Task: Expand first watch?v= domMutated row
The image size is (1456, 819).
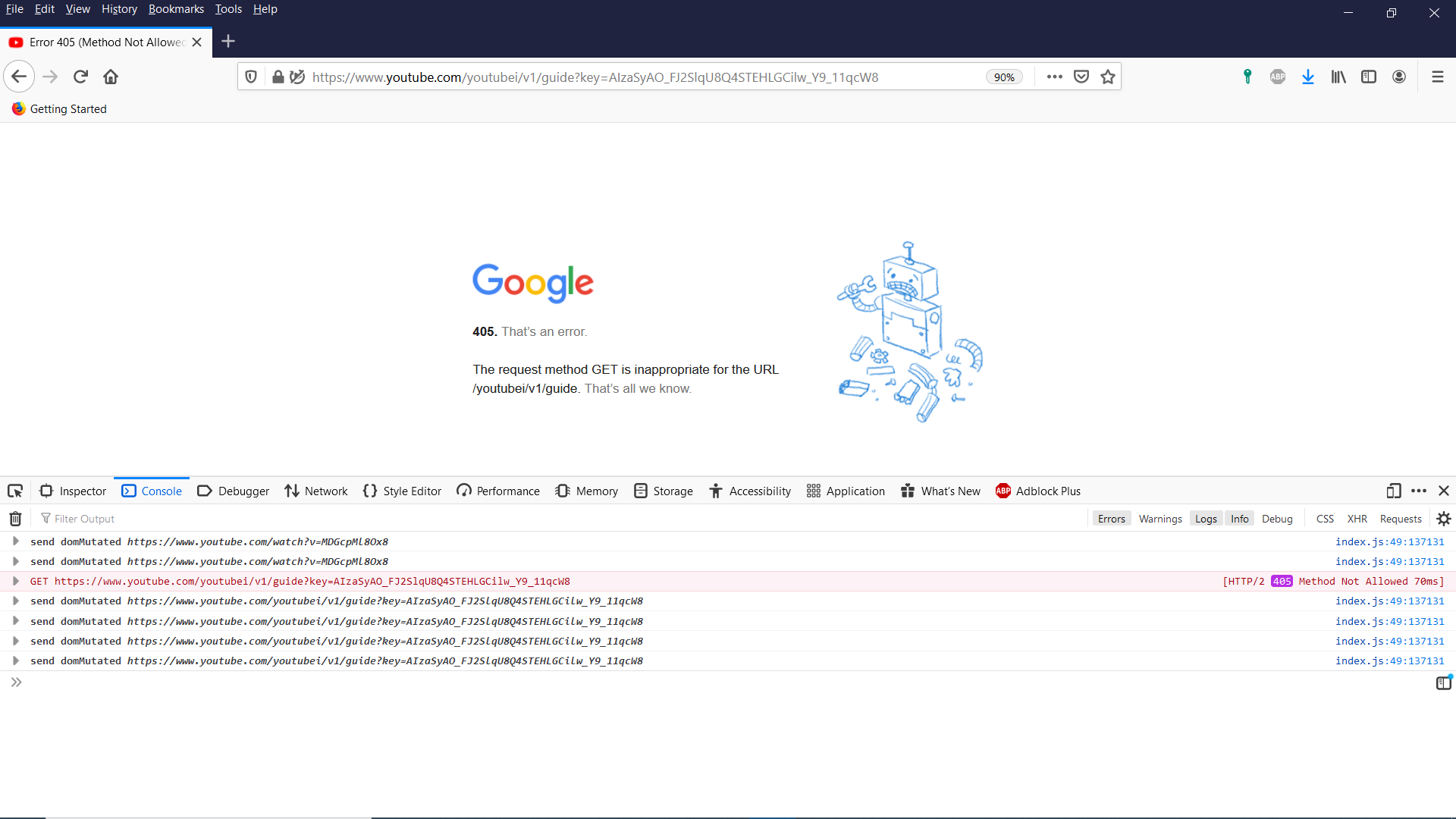Action: click(x=15, y=541)
